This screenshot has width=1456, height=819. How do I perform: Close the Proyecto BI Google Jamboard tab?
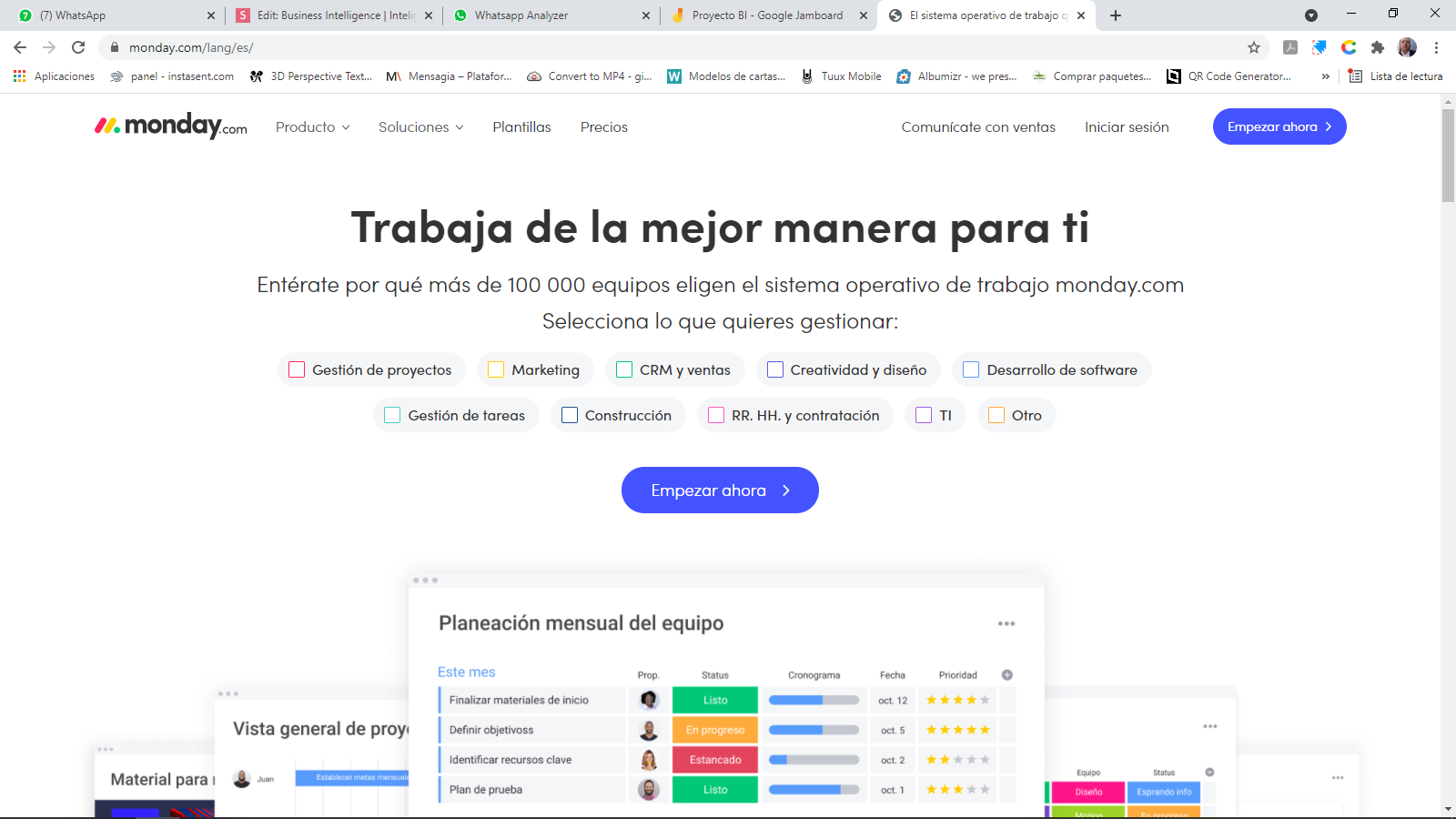pos(864,15)
